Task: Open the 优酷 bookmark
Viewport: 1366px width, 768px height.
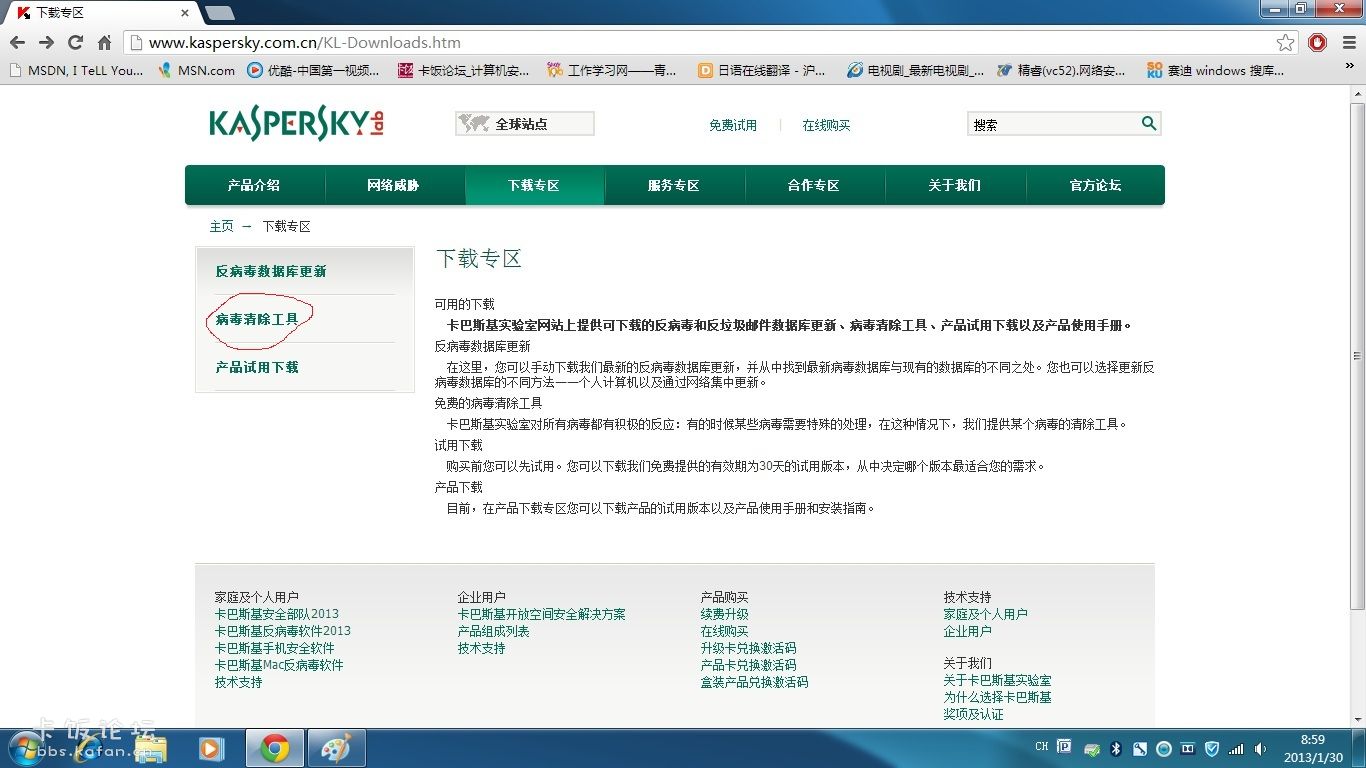Action: pos(313,70)
